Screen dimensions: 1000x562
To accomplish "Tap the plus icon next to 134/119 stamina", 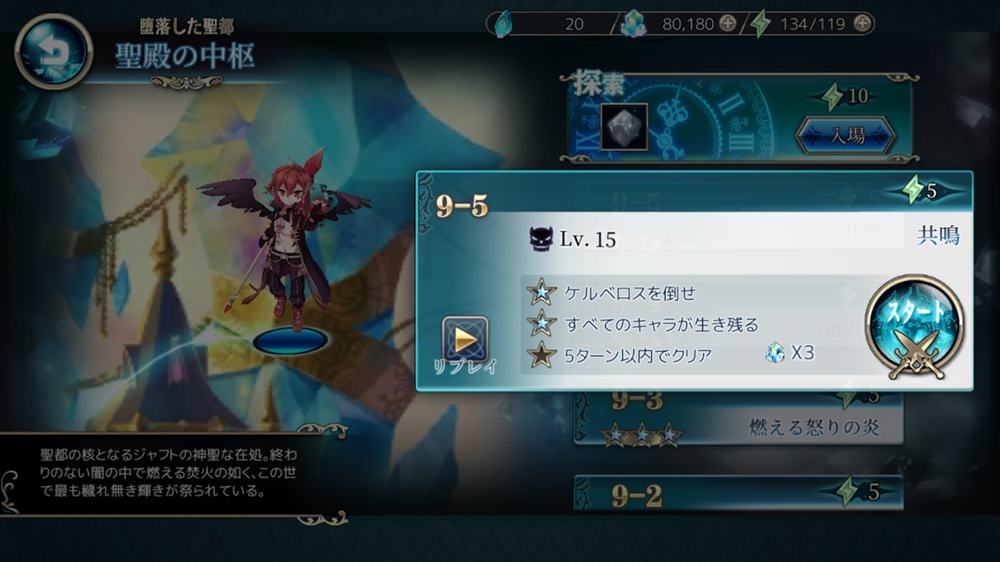I will (x=862, y=24).
